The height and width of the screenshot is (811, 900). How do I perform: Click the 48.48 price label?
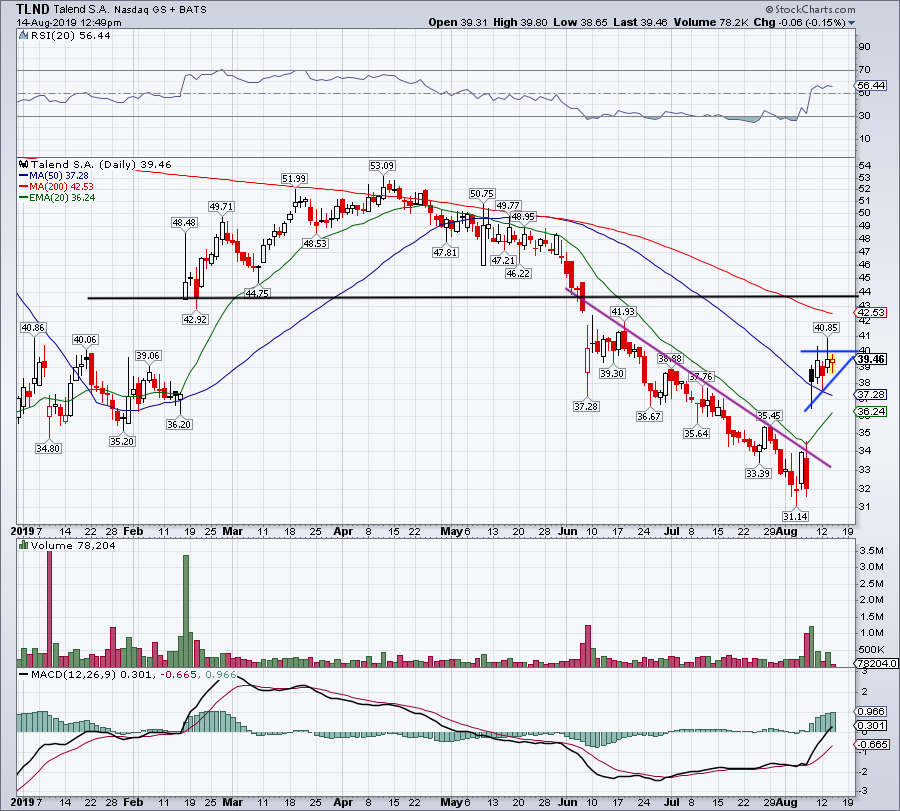click(184, 223)
